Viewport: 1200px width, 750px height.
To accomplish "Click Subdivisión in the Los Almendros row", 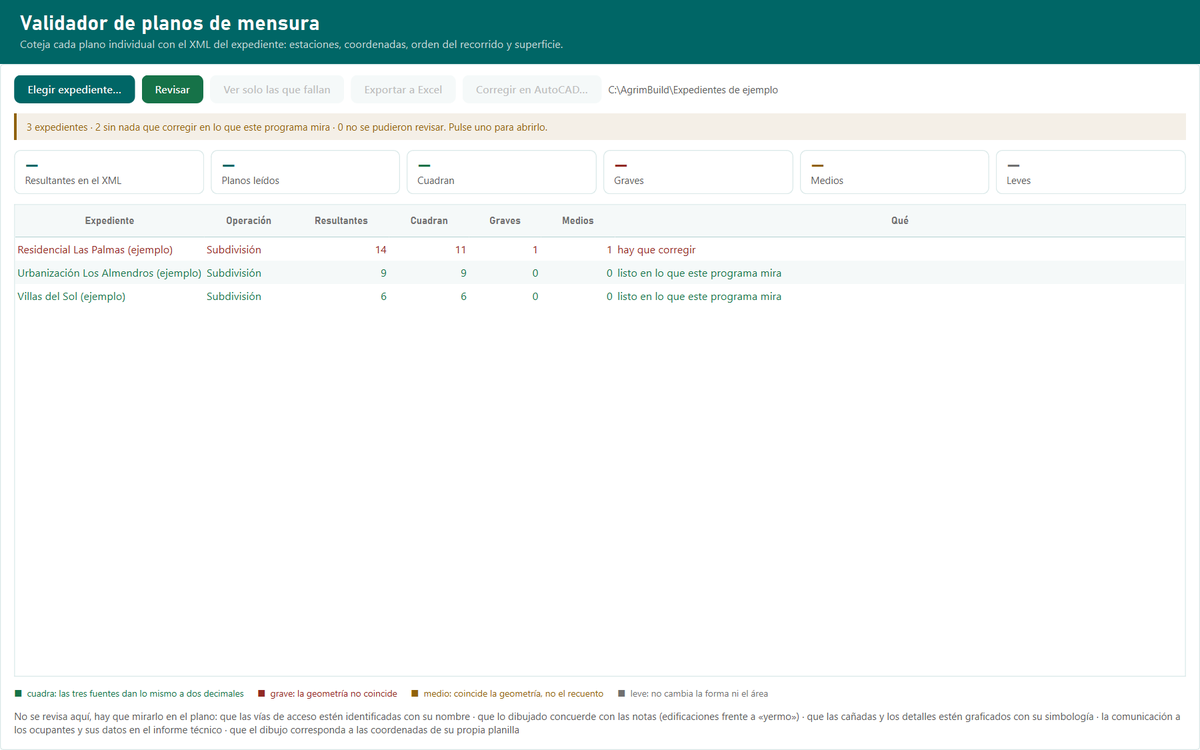I will point(234,273).
